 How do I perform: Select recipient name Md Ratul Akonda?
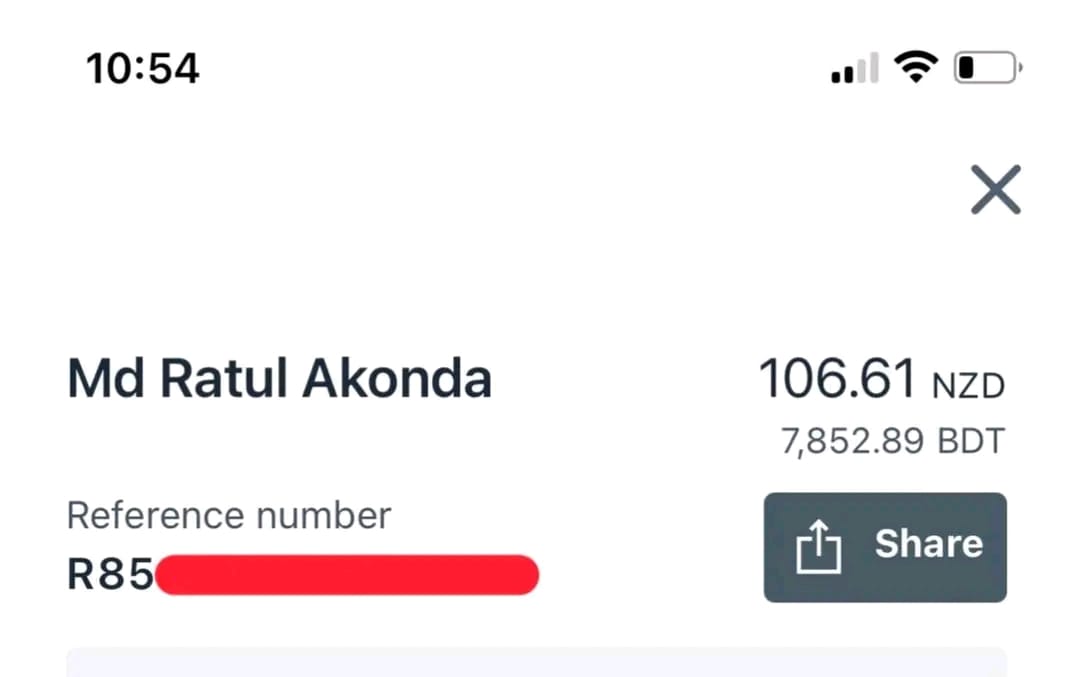pos(279,380)
